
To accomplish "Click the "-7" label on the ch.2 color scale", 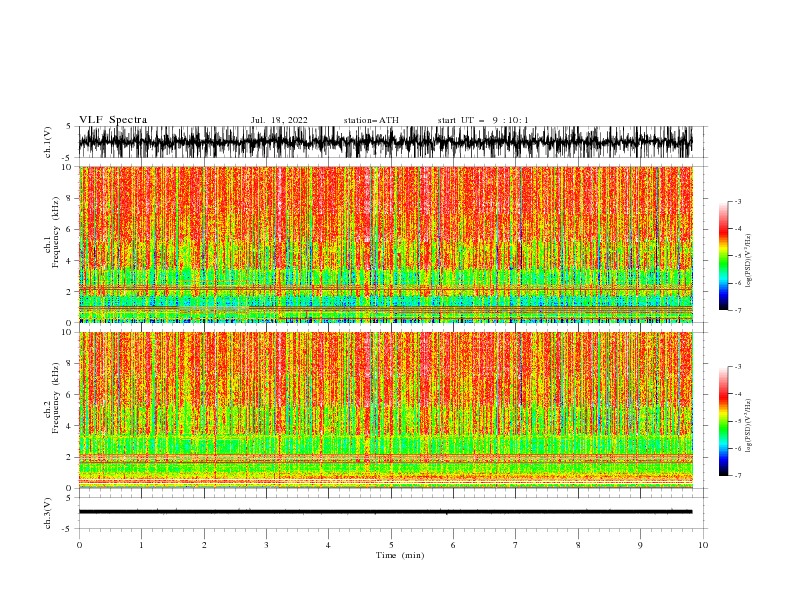I will [x=737, y=476].
